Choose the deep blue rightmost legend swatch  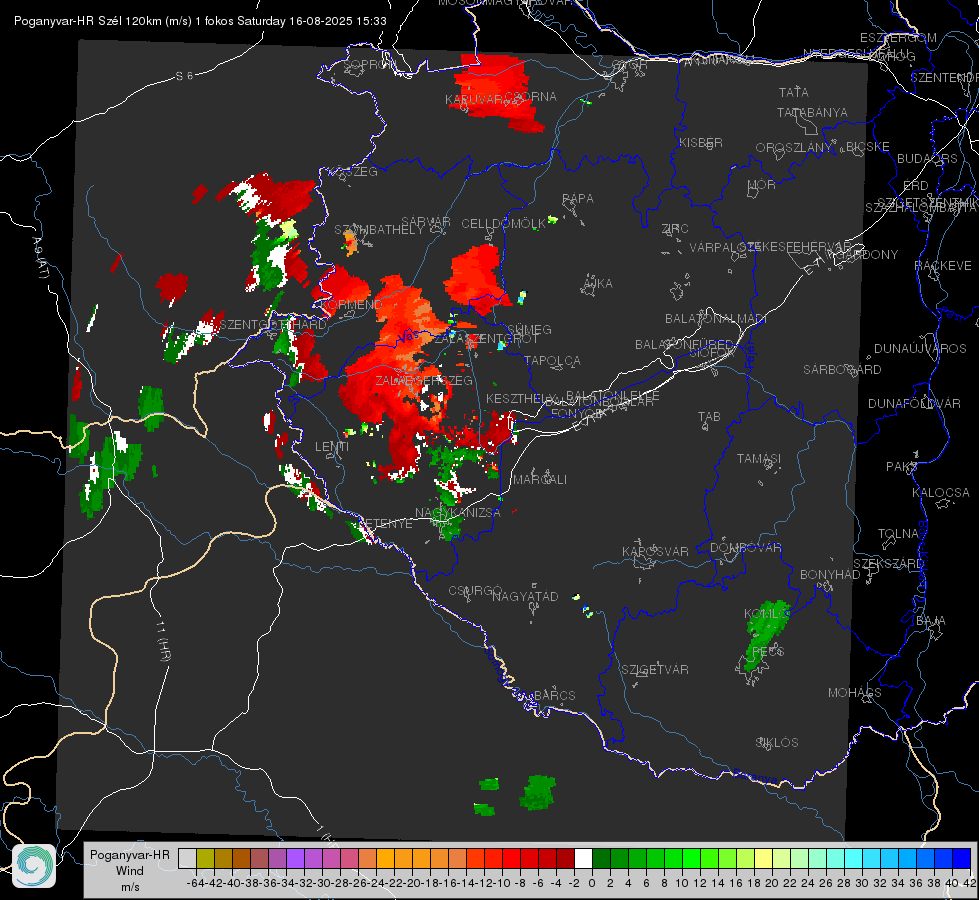962,859
